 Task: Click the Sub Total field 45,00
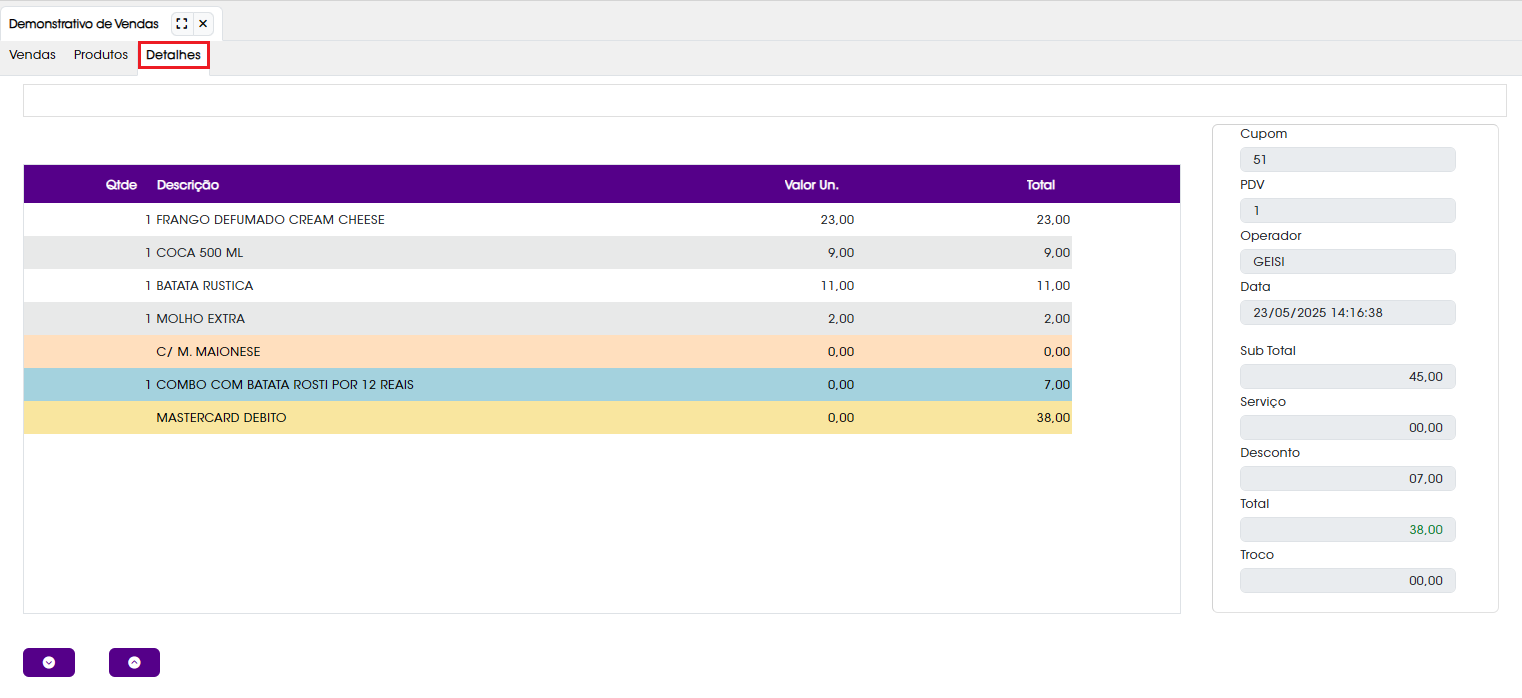(1347, 376)
